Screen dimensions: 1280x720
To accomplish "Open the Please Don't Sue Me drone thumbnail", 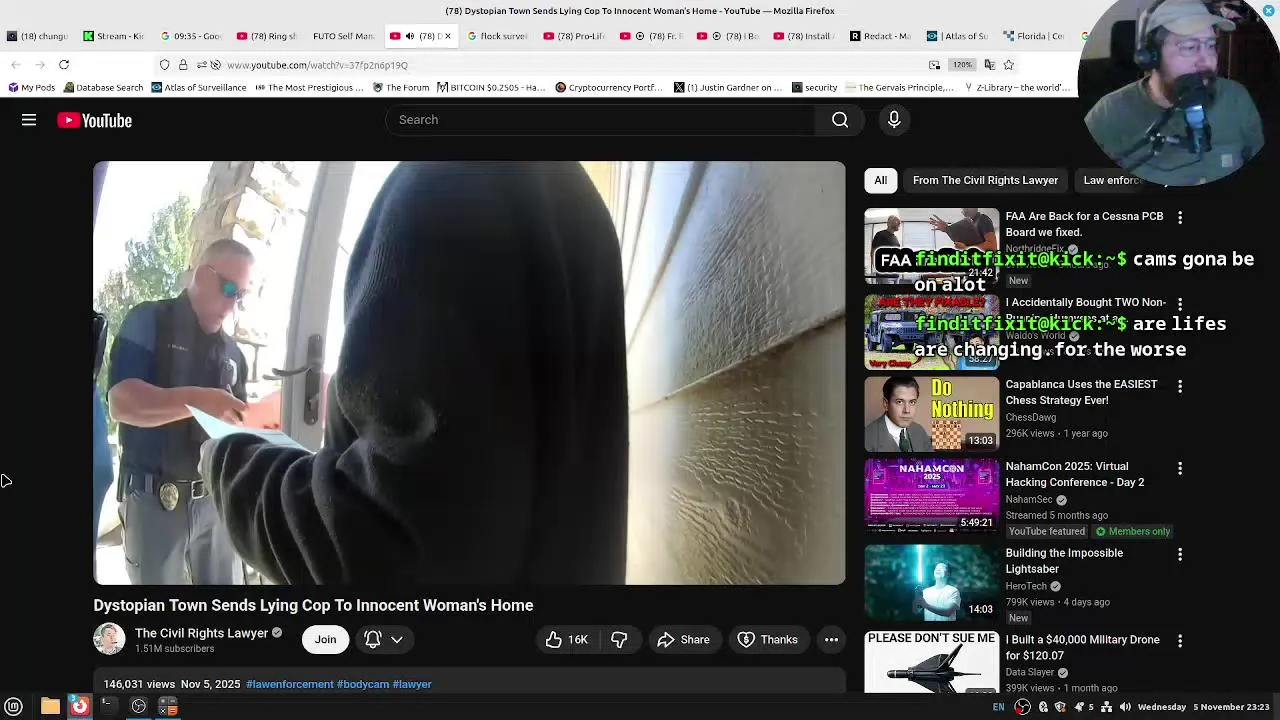I will [x=931, y=661].
